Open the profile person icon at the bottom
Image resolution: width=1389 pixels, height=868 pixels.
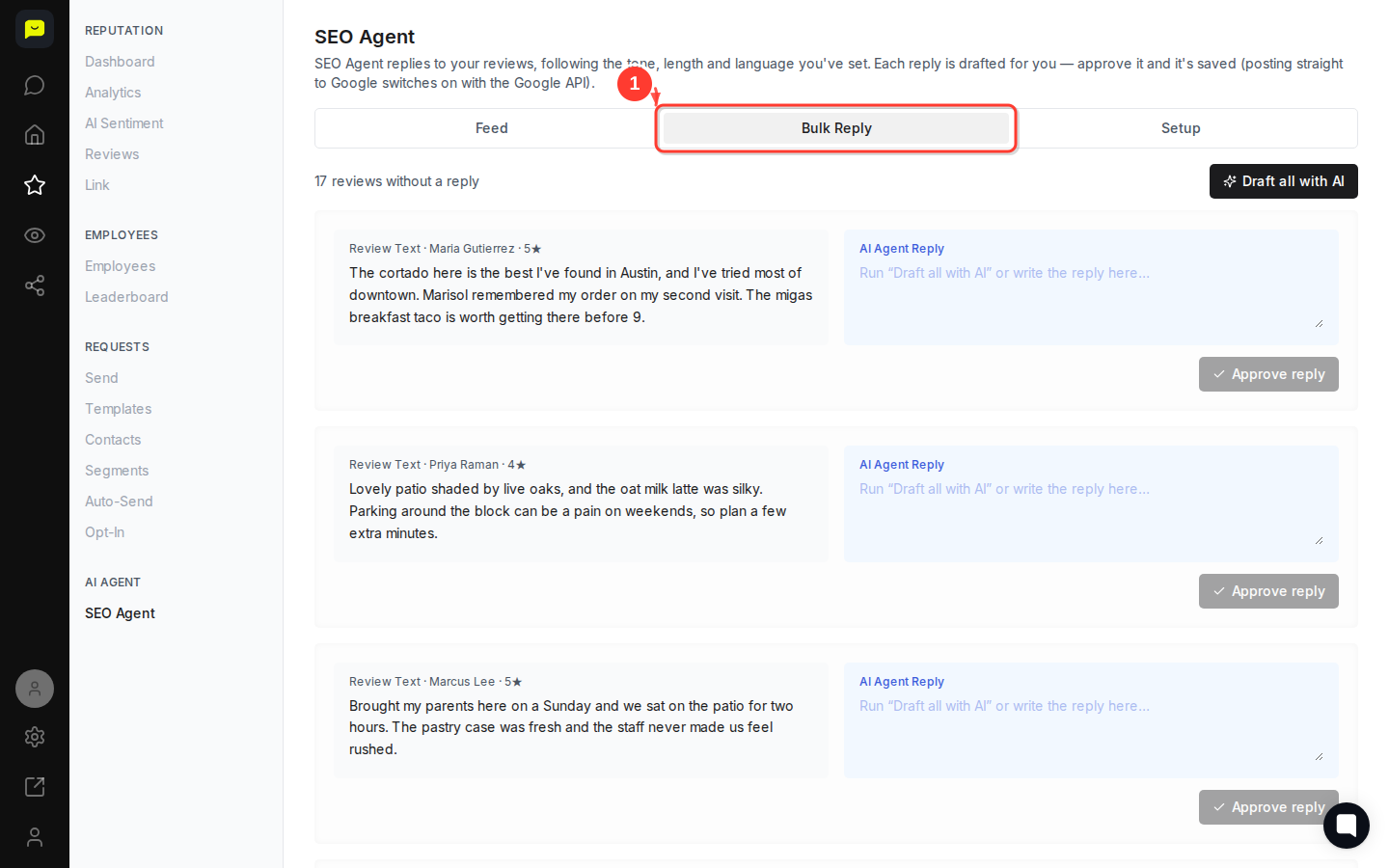pyautogui.click(x=35, y=837)
